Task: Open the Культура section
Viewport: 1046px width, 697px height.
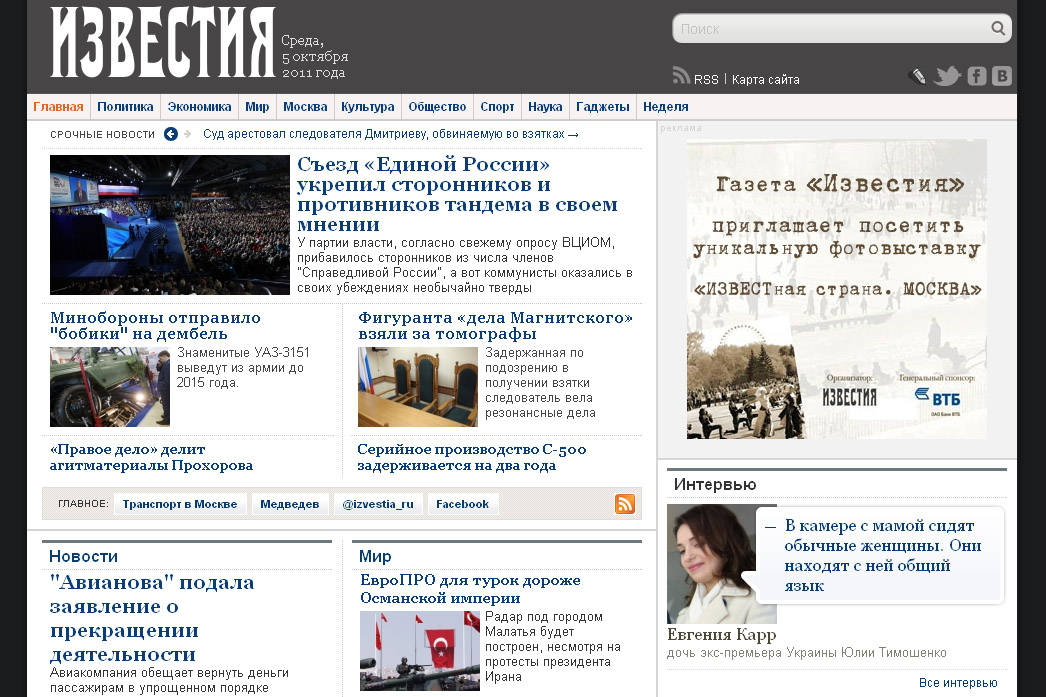Action: [368, 107]
